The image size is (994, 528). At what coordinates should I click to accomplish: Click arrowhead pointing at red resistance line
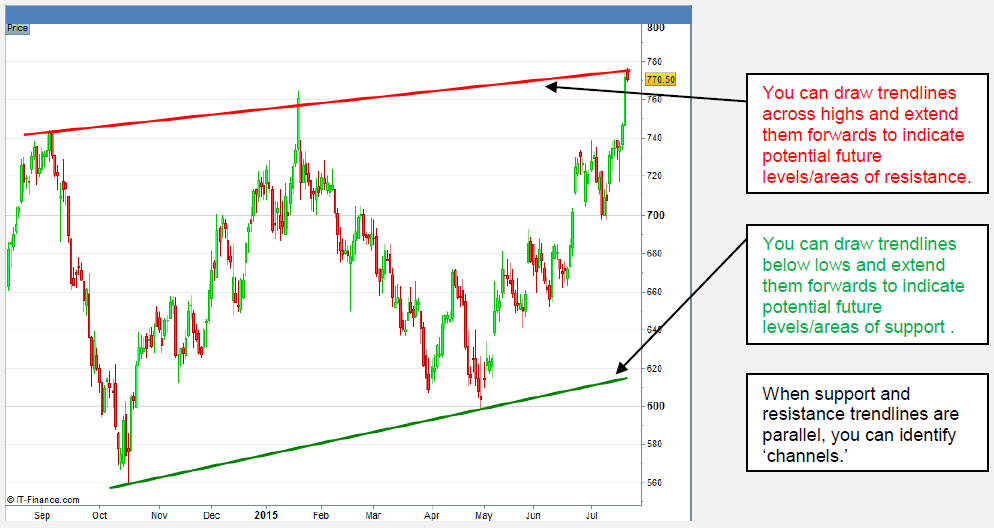(550, 86)
